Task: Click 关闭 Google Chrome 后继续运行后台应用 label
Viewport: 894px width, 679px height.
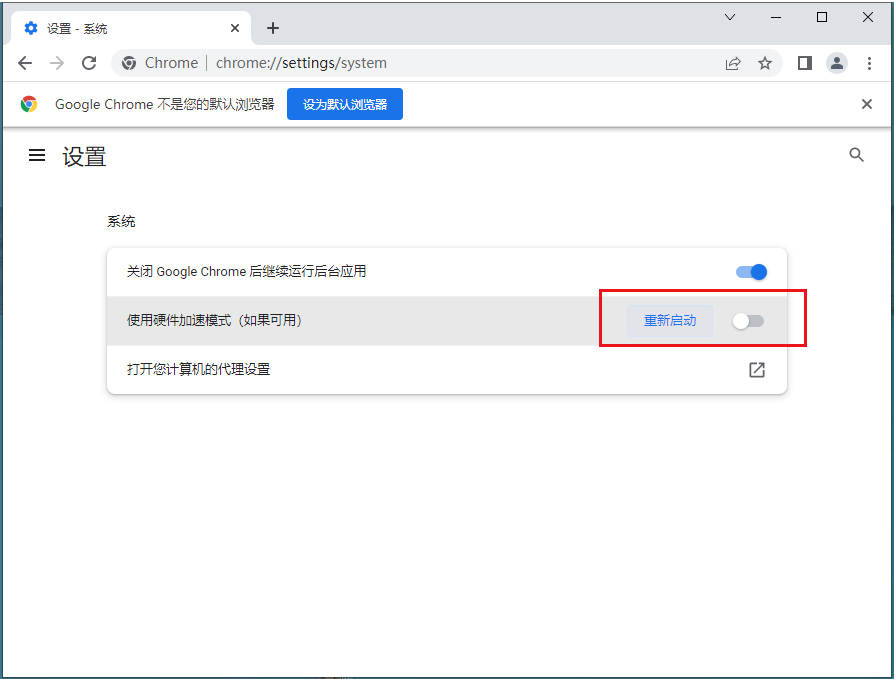Action: (x=246, y=271)
